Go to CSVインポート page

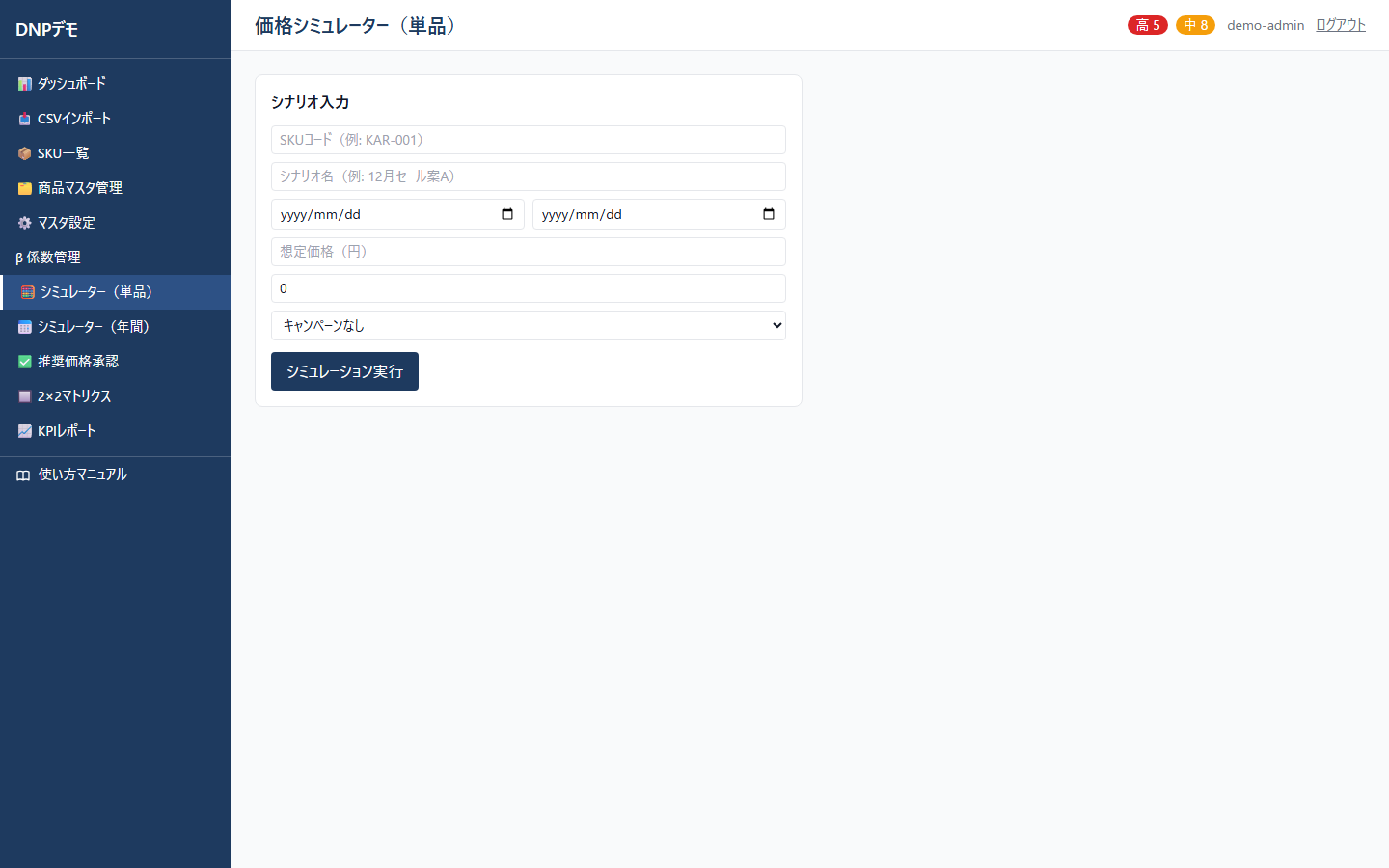(116, 119)
